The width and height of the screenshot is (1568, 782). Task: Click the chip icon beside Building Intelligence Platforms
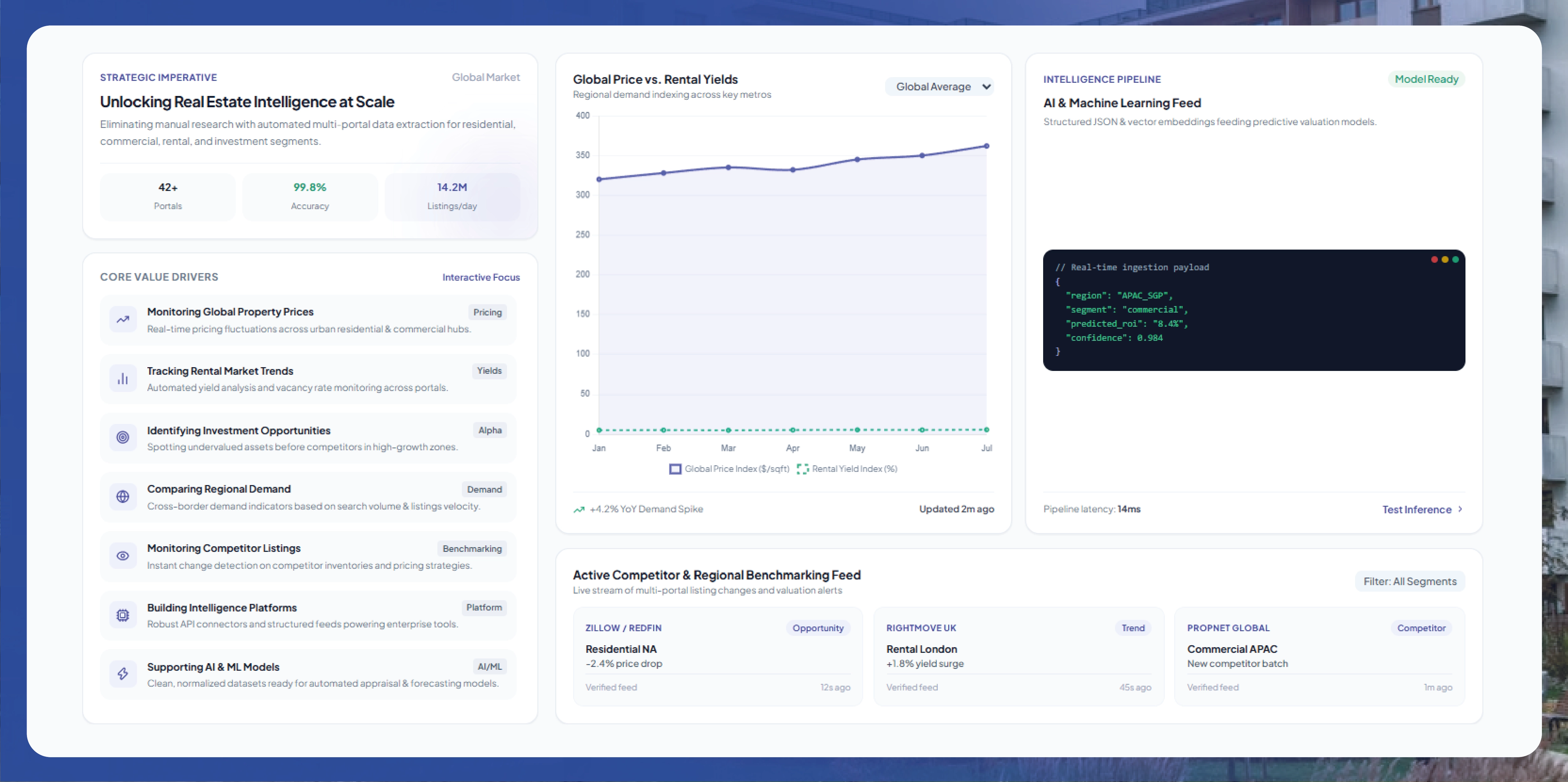coord(123,615)
